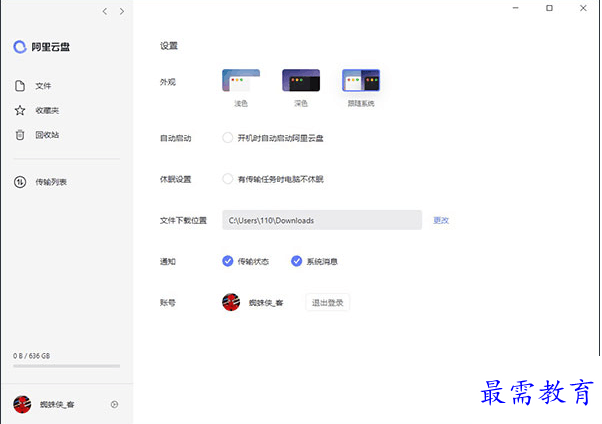Click the transfer arrows circle icon

tap(20, 182)
